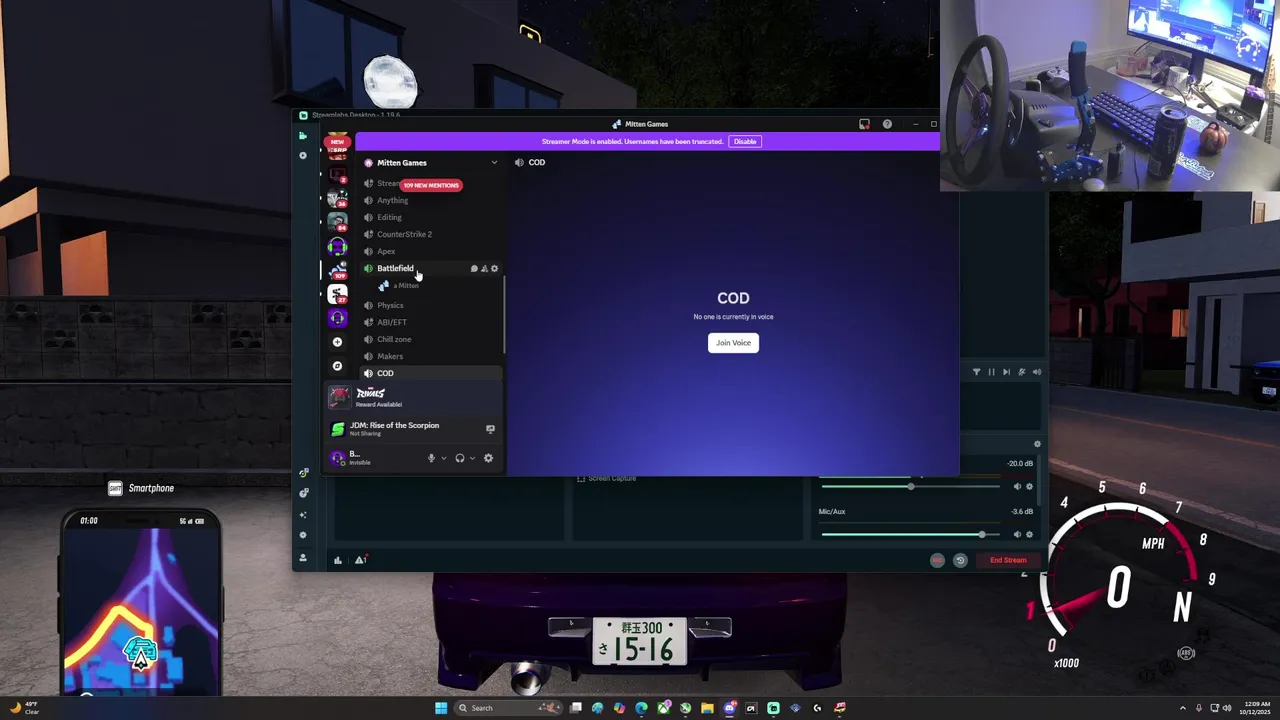Open taskbar clock showing 12:09 AM
This screenshot has width=1280, height=720.
[x=1257, y=708]
